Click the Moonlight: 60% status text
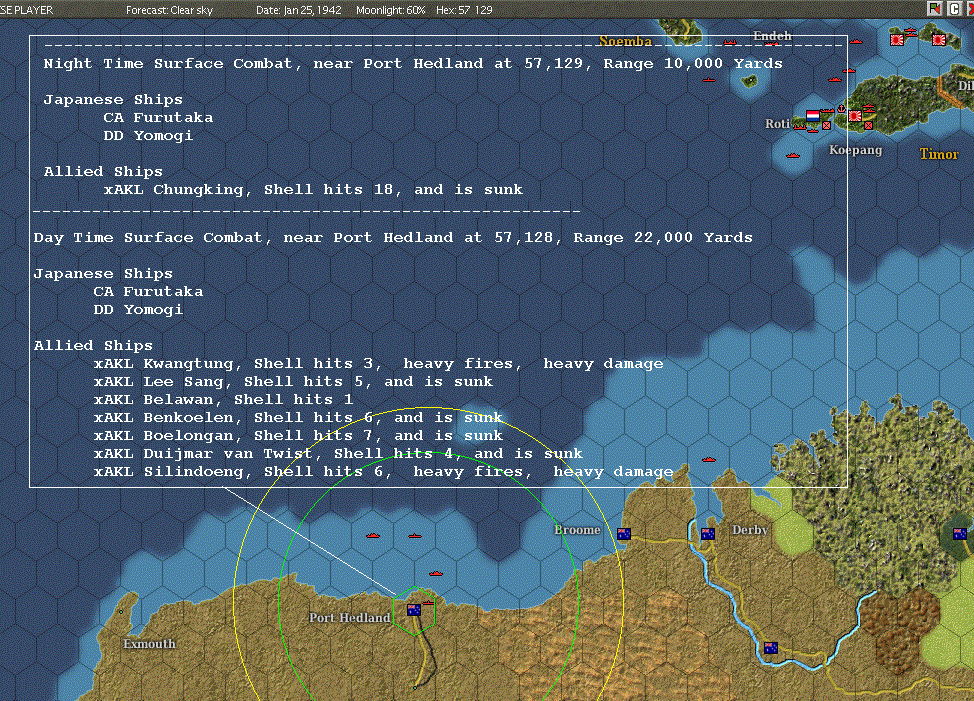974x701 pixels. (391, 10)
